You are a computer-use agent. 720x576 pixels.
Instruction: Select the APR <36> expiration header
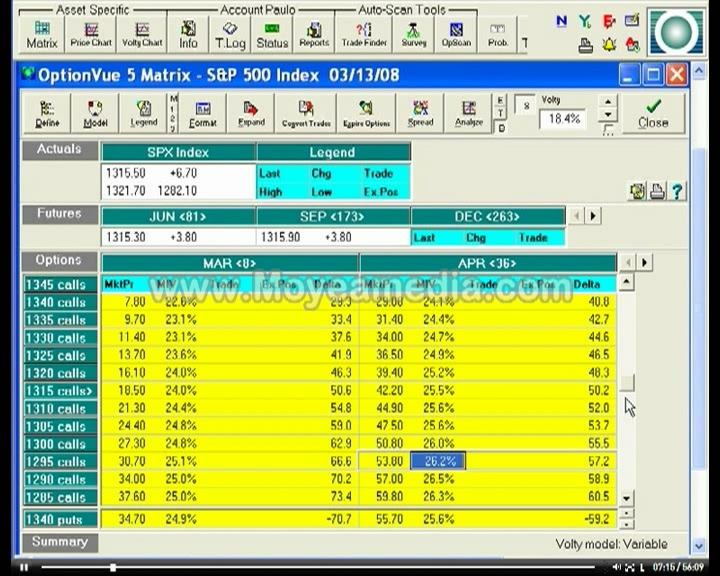click(488, 263)
